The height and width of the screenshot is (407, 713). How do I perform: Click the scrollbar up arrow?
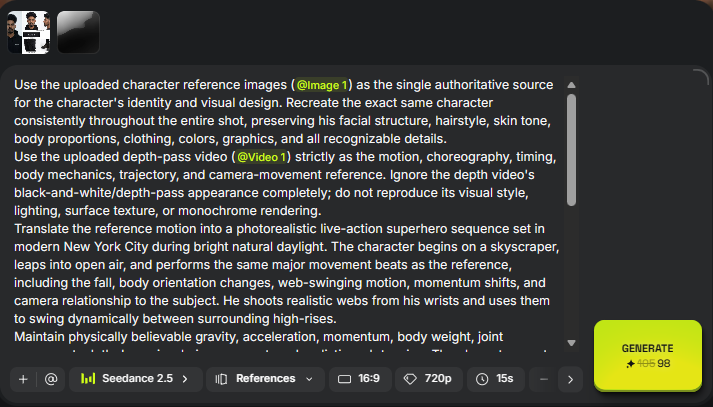click(x=572, y=85)
